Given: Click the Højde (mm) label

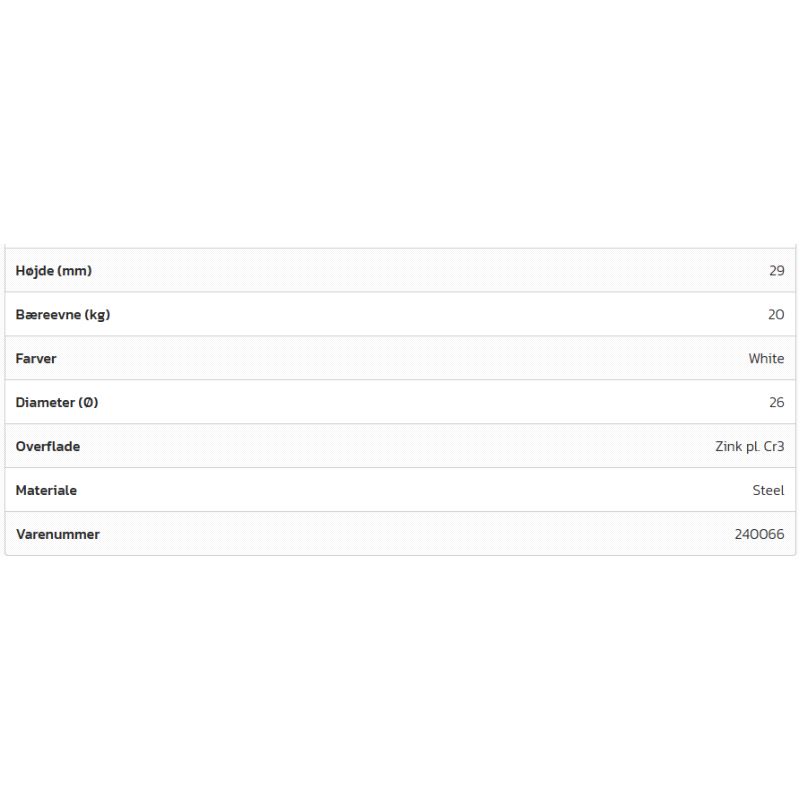Looking at the screenshot, I should point(54,271).
